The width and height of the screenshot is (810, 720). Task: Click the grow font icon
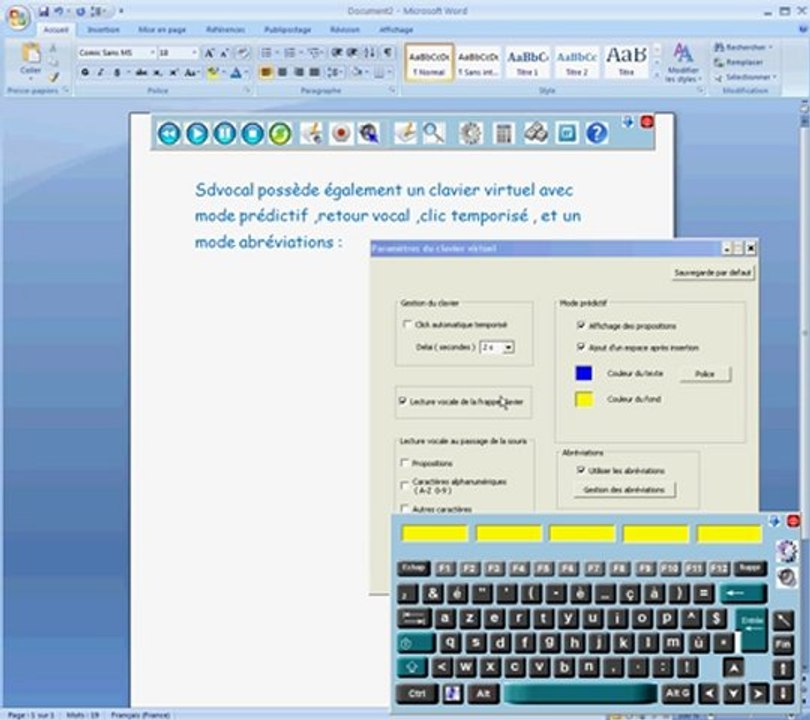tap(209, 53)
